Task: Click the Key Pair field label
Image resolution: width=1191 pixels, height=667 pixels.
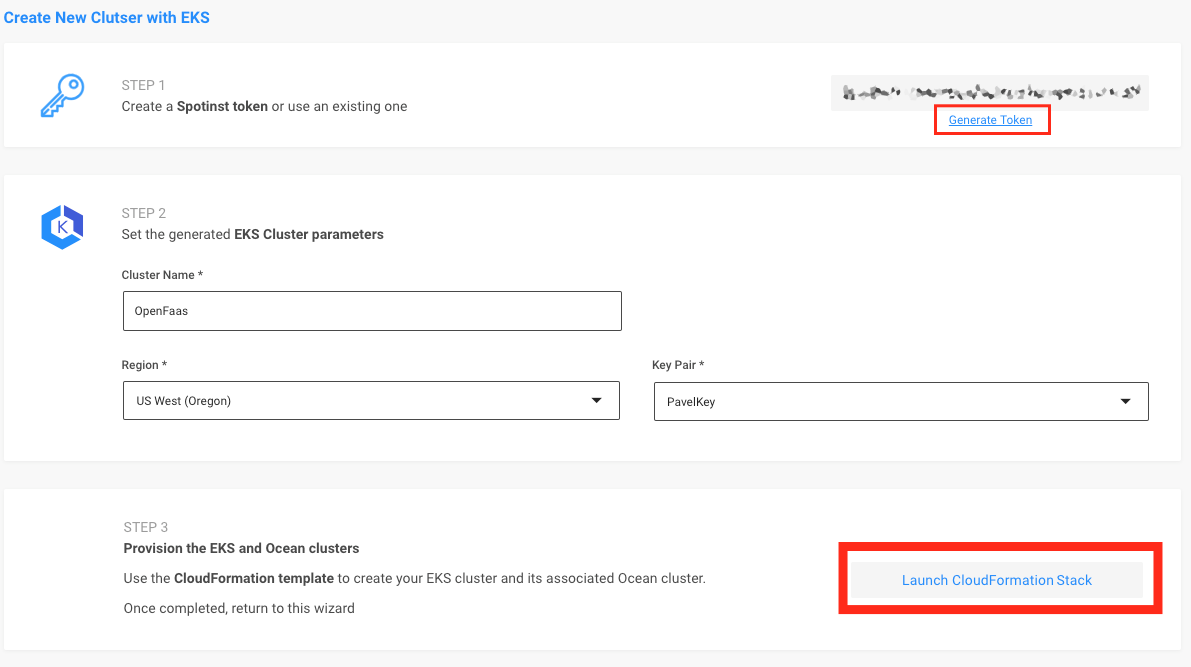Action: [x=678, y=366]
